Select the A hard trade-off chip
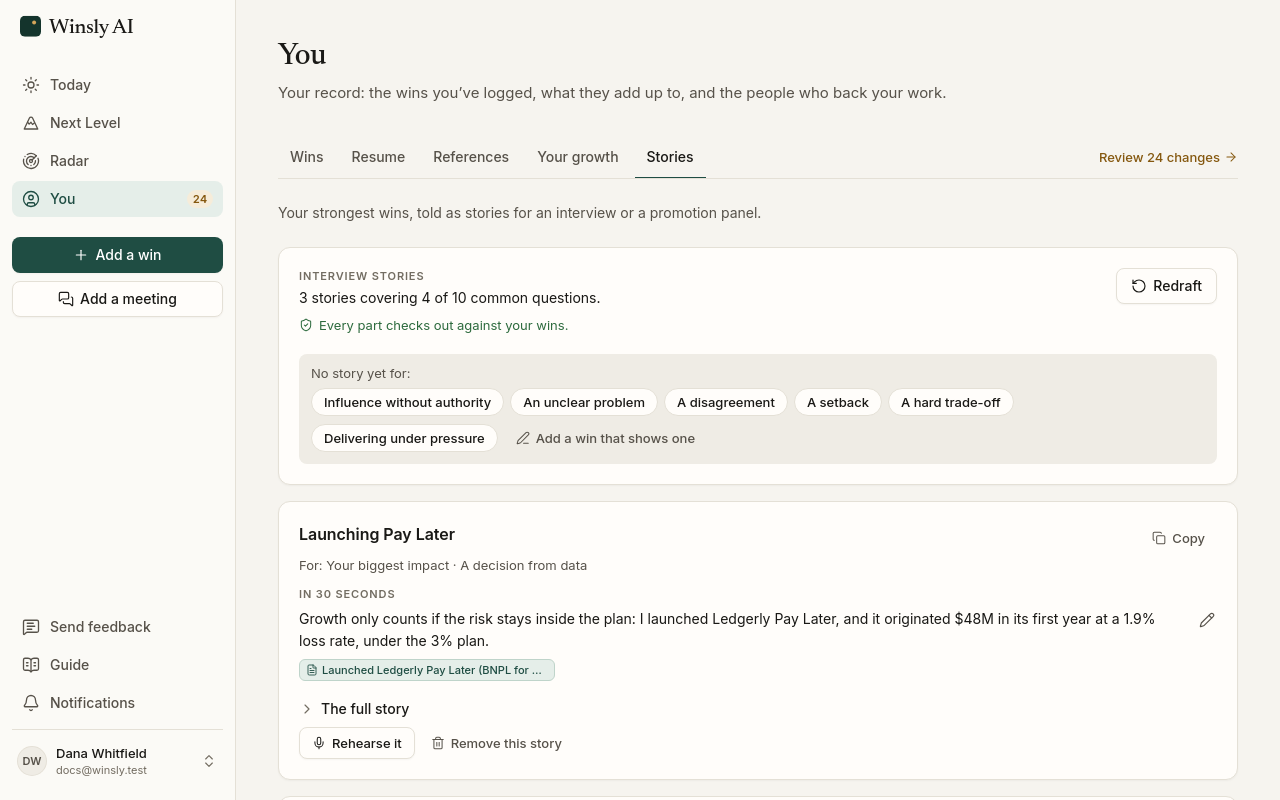1280x800 pixels. click(x=951, y=402)
